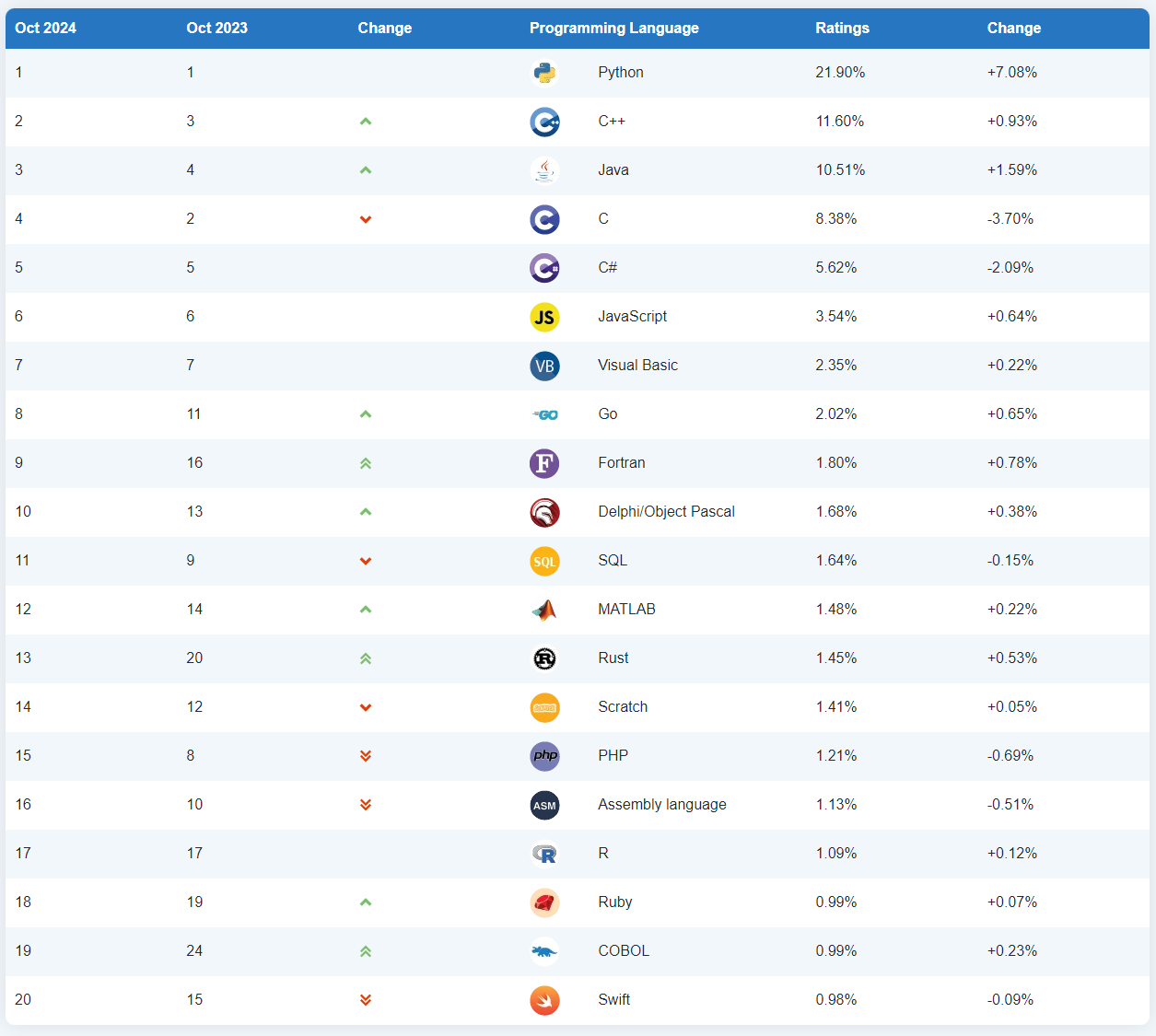1156x1036 pixels.
Task: Click the Visual Basic VB icon
Action: coord(544,366)
